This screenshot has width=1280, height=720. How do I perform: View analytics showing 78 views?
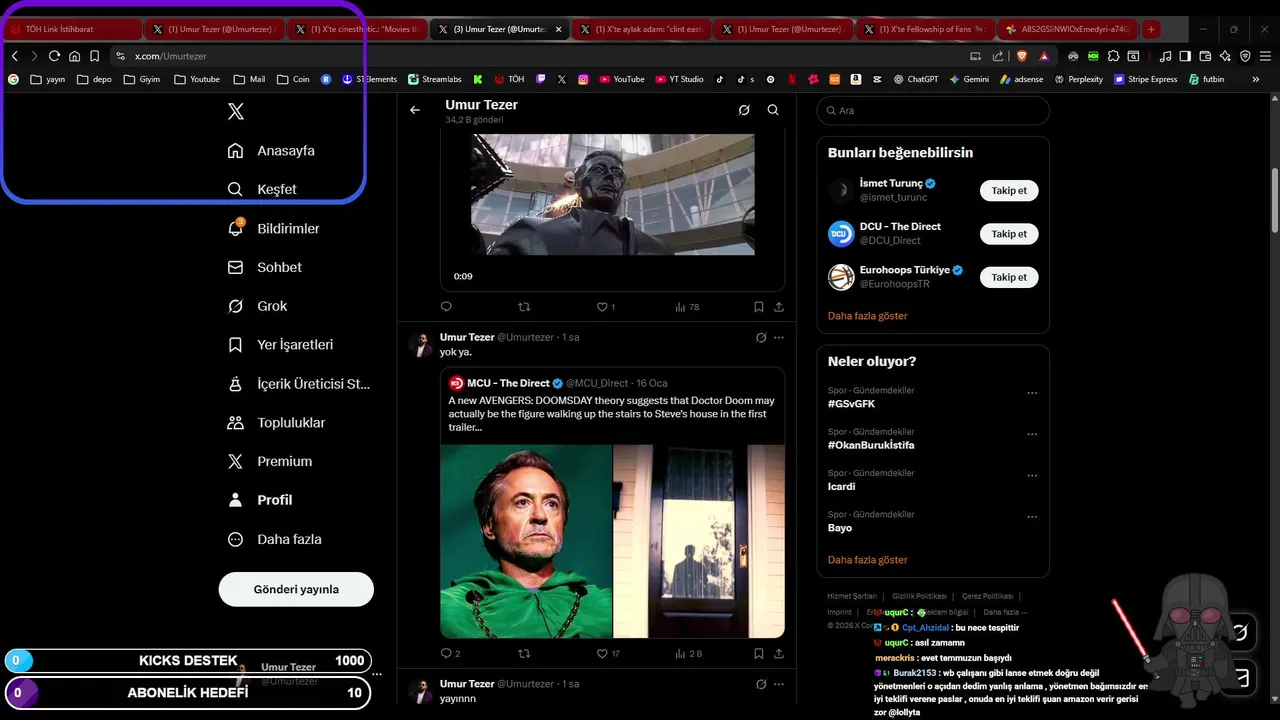pos(688,307)
